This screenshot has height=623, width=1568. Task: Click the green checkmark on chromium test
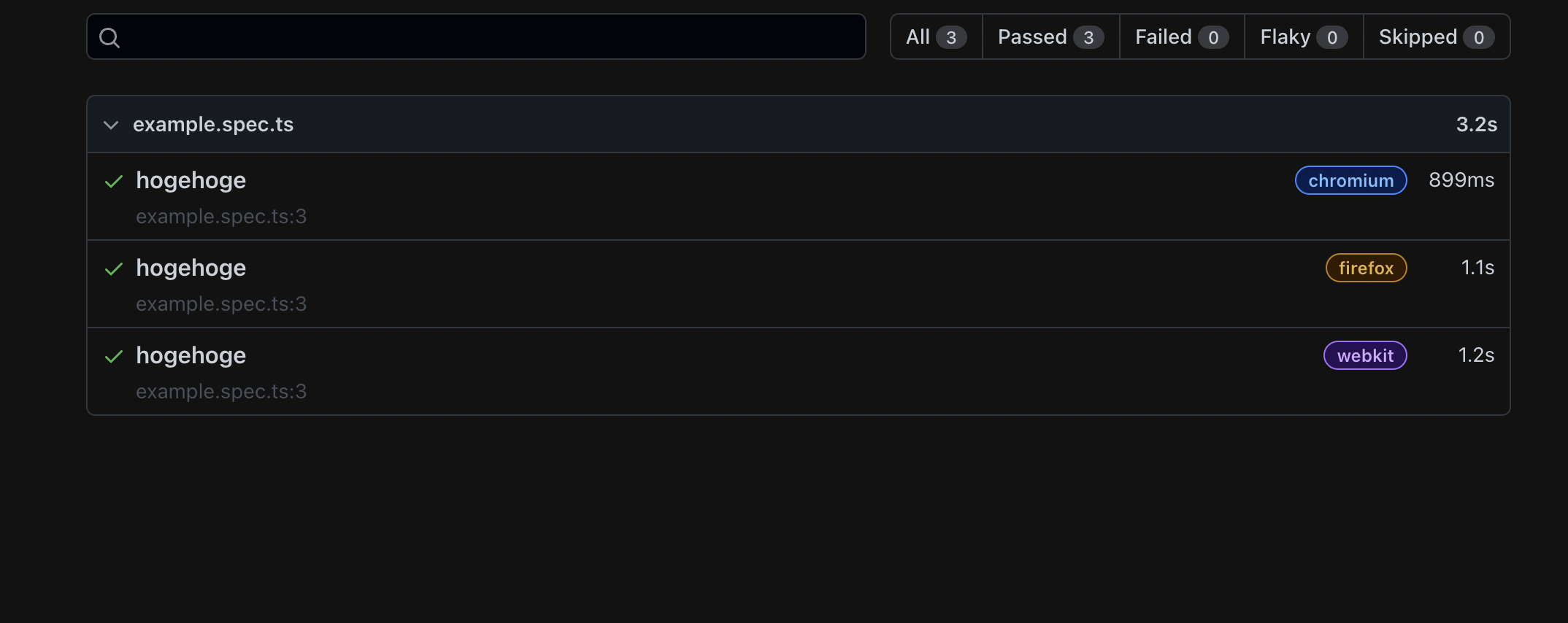coord(114,182)
